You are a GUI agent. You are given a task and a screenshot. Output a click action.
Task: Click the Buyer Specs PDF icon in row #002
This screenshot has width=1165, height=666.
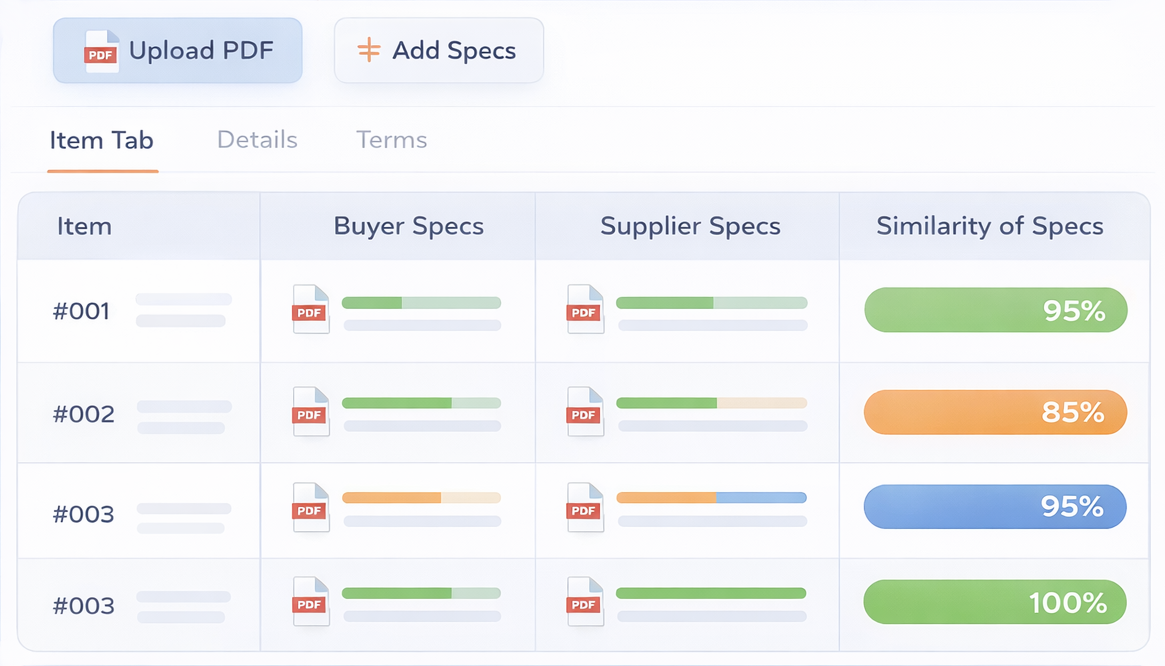310,412
